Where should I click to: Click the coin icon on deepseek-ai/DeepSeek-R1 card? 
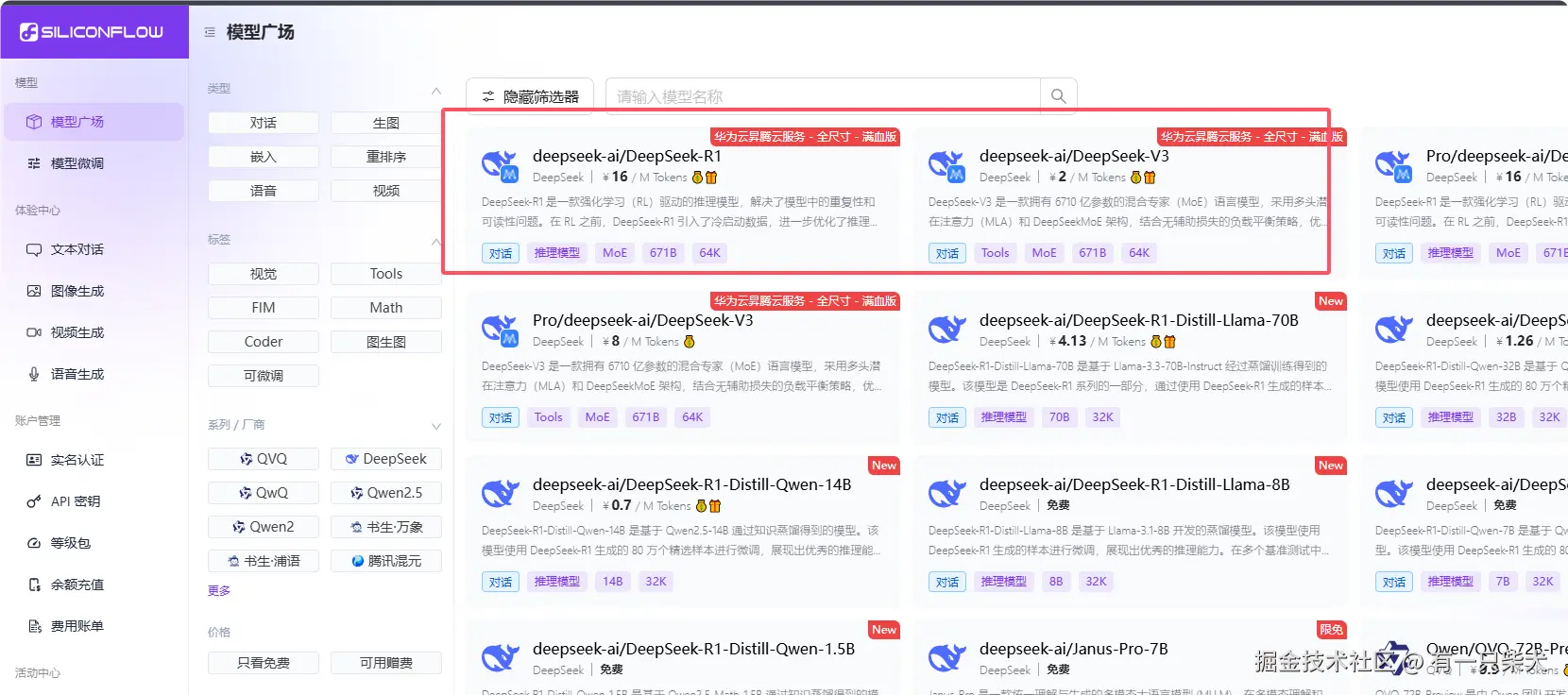[x=698, y=178]
